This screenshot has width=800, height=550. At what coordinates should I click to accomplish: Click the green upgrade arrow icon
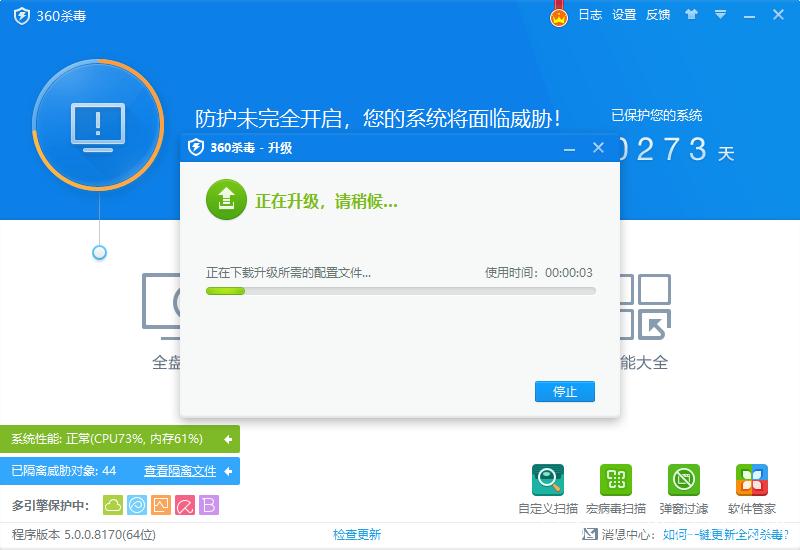pos(226,199)
